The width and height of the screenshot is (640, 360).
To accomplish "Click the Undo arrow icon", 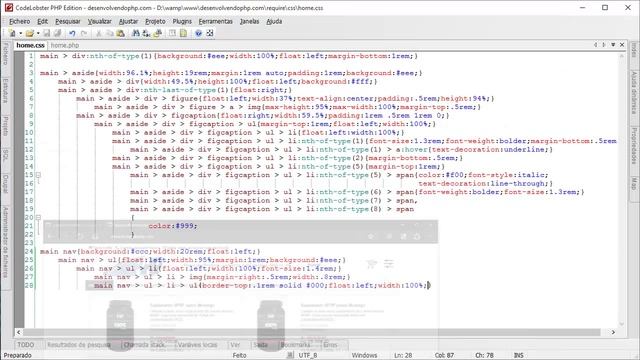I will click(72, 33).
